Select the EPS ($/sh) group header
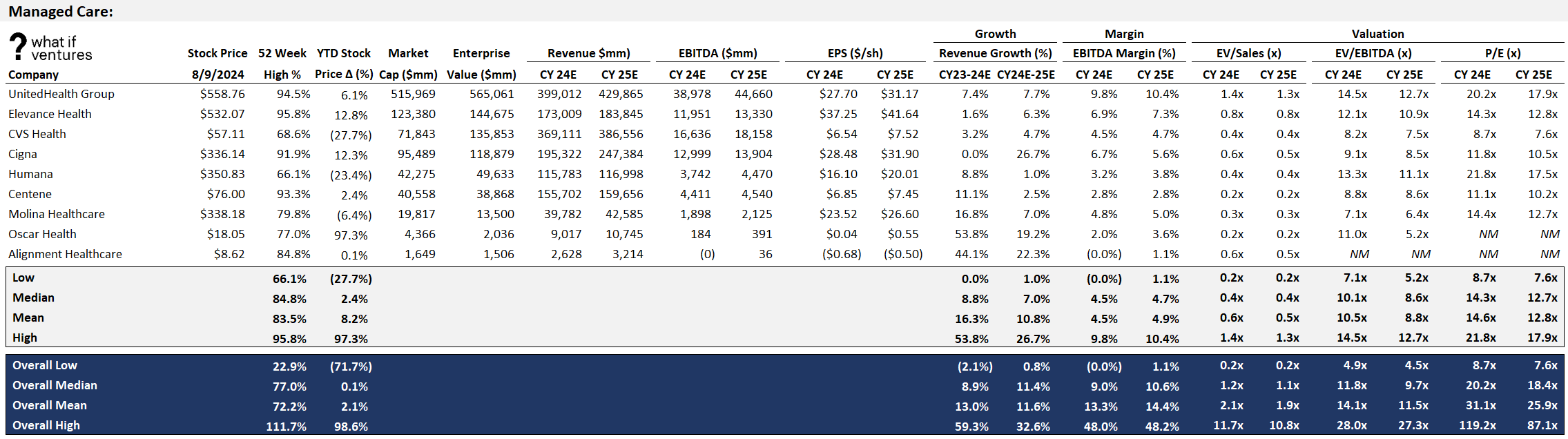The image size is (1568, 439). (x=855, y=53)
